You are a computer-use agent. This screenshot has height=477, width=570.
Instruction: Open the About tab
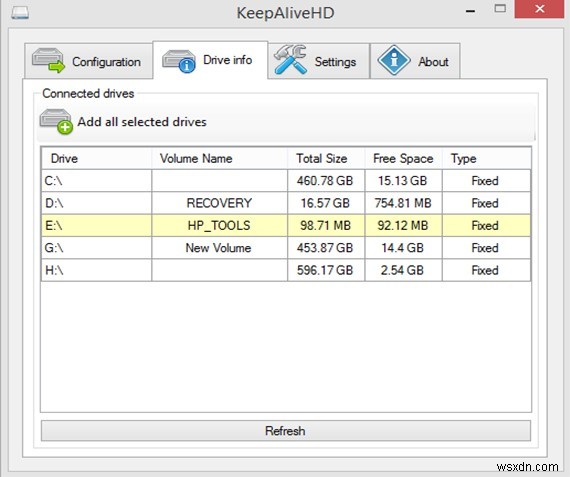tap(415, 61)
